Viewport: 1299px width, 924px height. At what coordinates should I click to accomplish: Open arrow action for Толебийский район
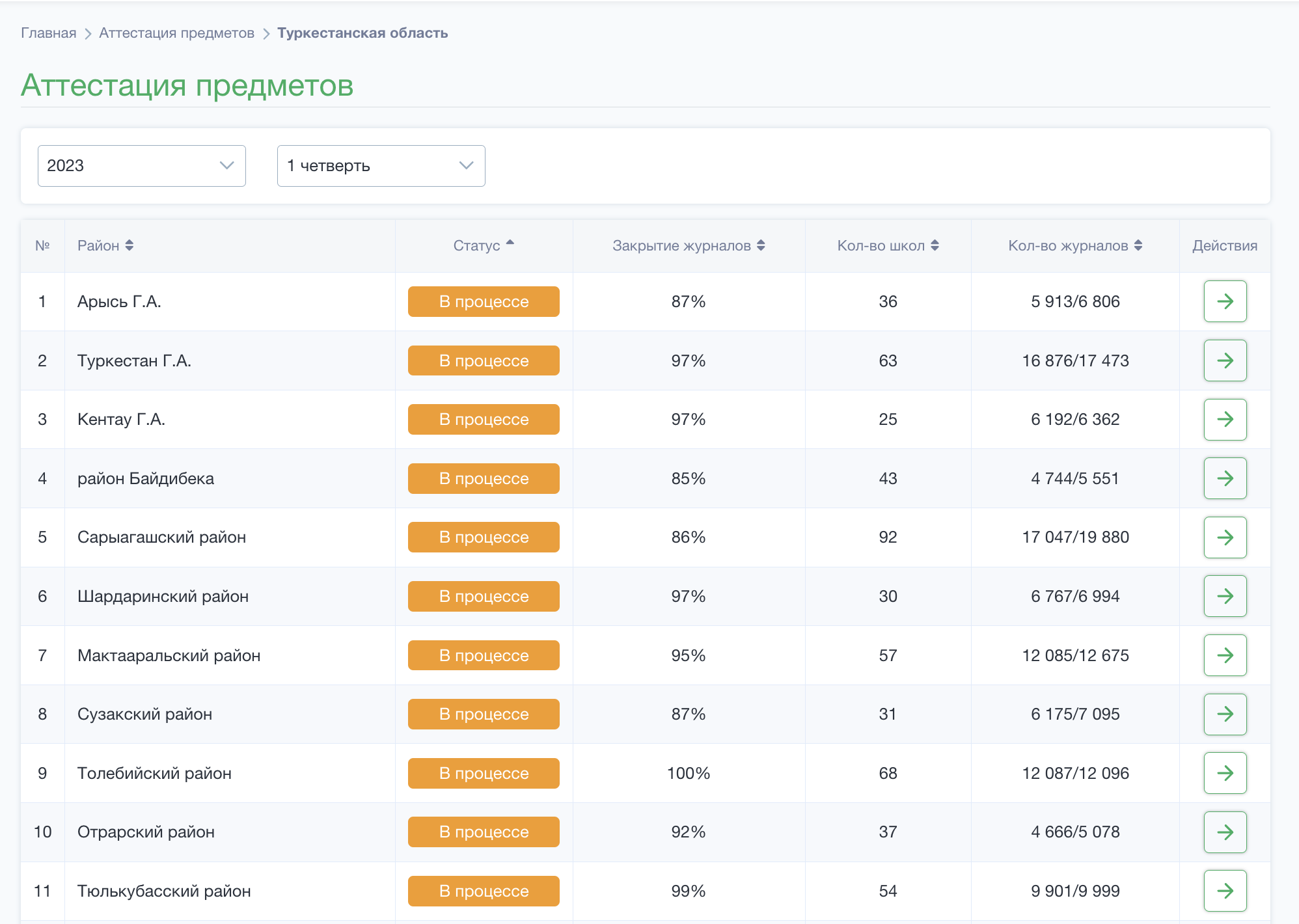pyautogui.click(x=1225, y=773)
